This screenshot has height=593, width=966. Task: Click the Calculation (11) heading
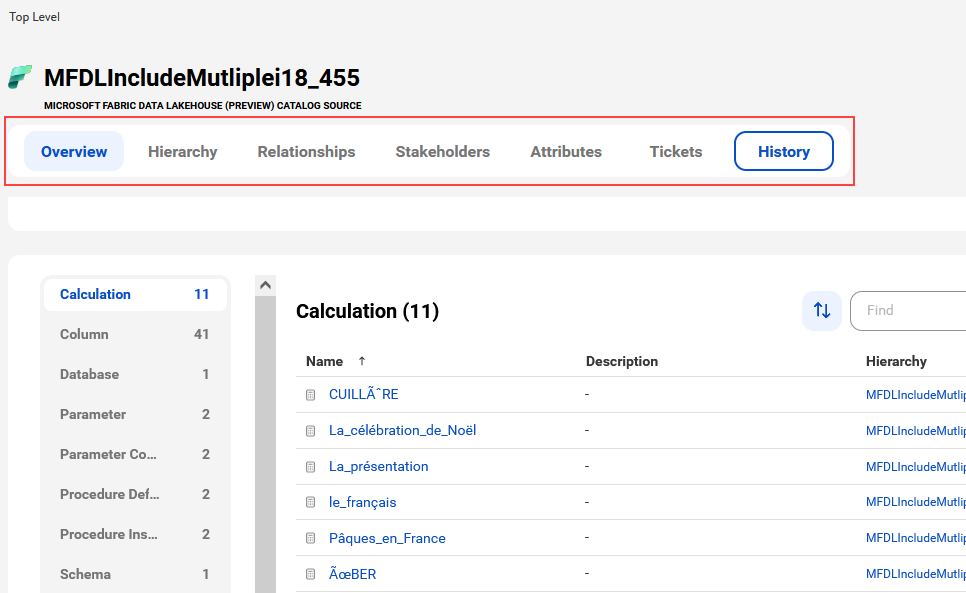click(x=367, y=311)
